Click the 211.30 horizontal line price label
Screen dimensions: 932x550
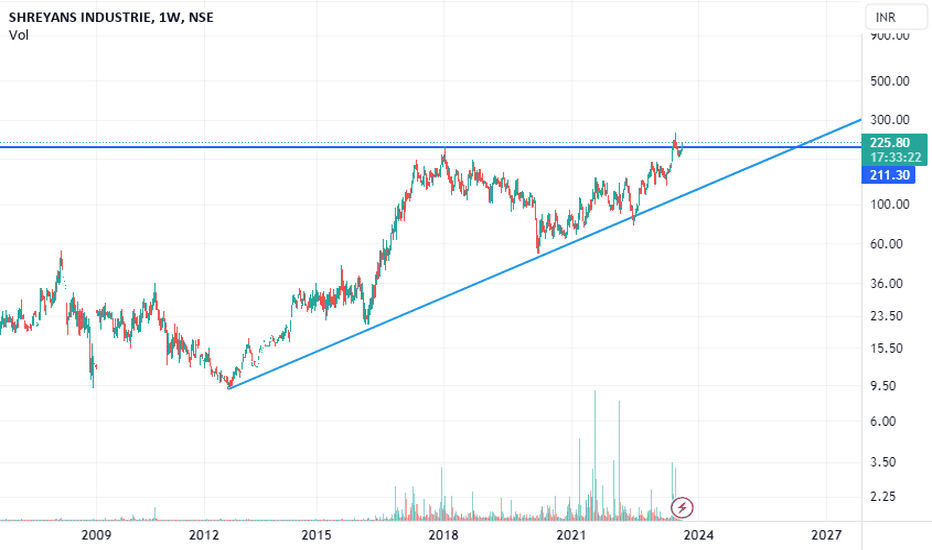[889, 175]
